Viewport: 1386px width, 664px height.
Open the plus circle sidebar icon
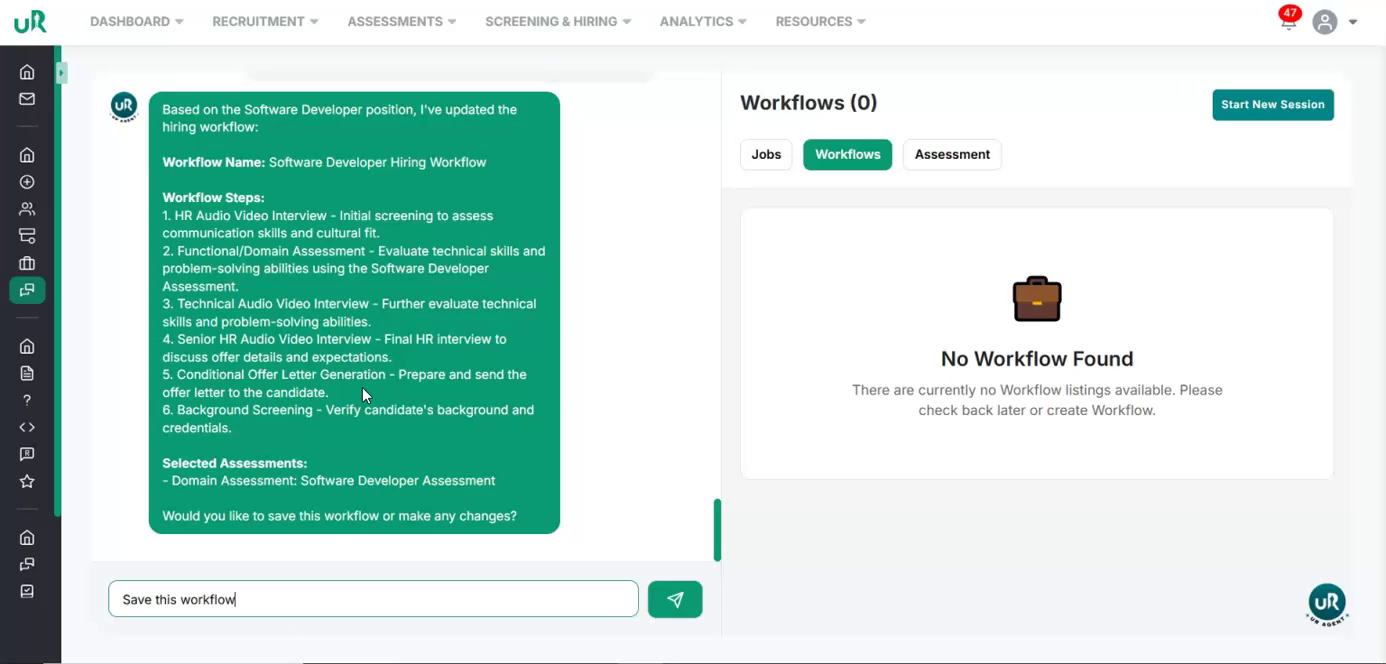[x=27, y=182]
